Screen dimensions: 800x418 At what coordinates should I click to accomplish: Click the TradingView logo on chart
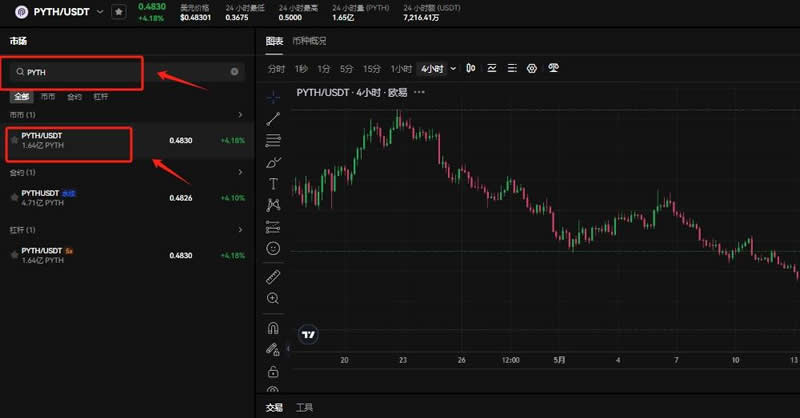coord(310,334)
